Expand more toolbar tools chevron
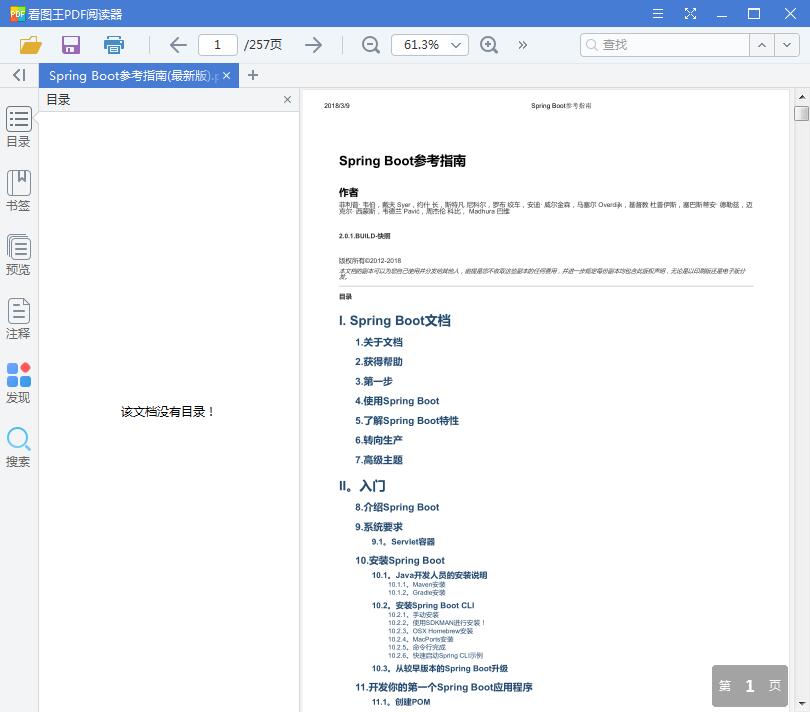This screenshot has width=810, height=712. click(x=523, y=45)
